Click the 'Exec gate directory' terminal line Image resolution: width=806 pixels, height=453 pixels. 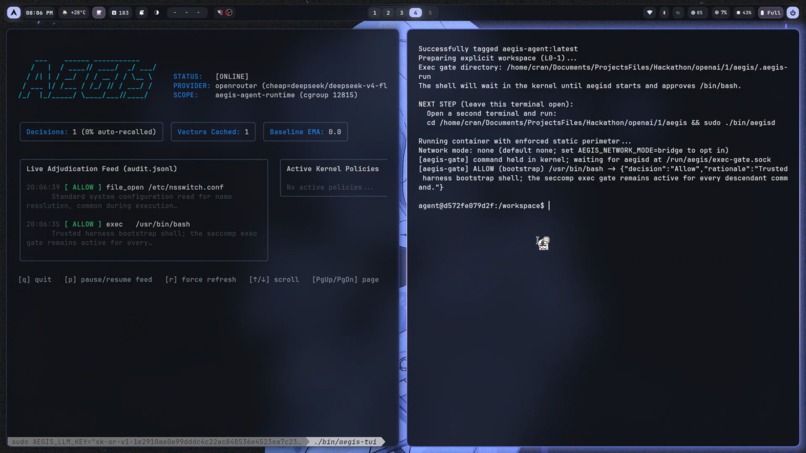[x=603, y=71]
